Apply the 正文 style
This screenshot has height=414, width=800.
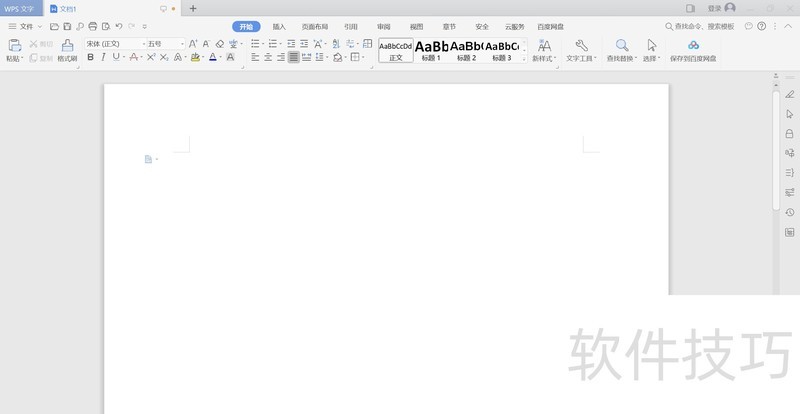(396, 50)
